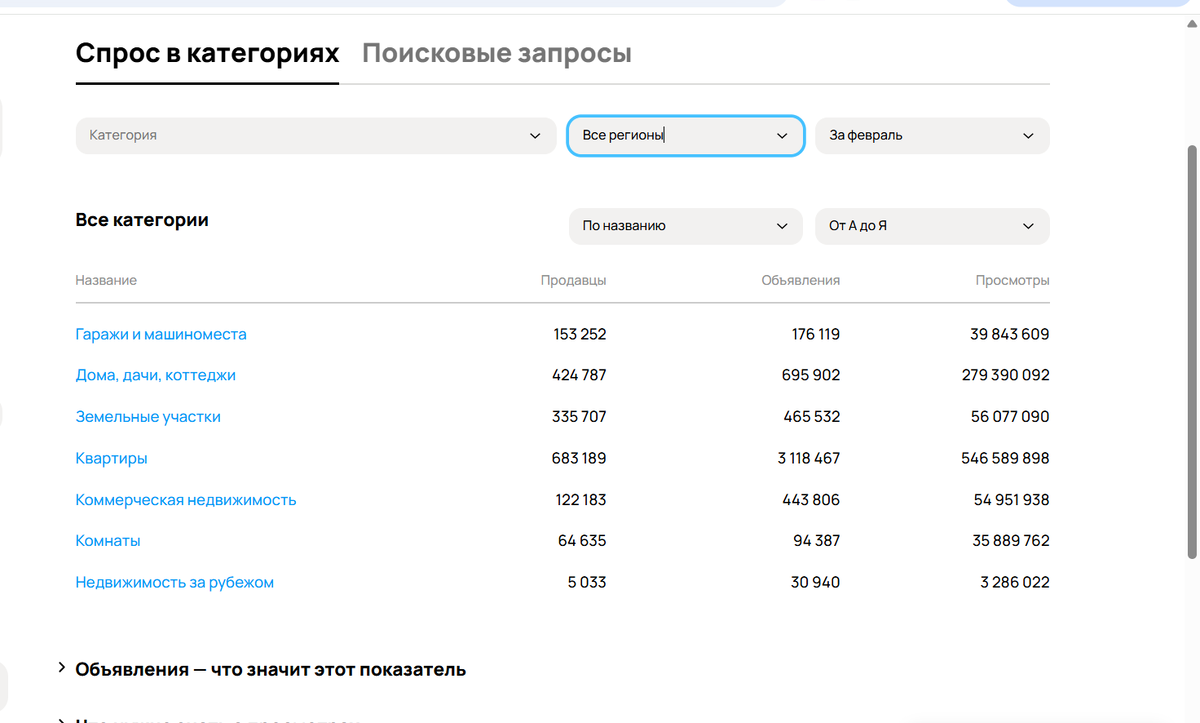Image resolution: width=1200 pixels, height=723 pixels.
Task: Open the Дома, дачи, коттеджи category
Action: pyautogui.click(x=156, y=375)
